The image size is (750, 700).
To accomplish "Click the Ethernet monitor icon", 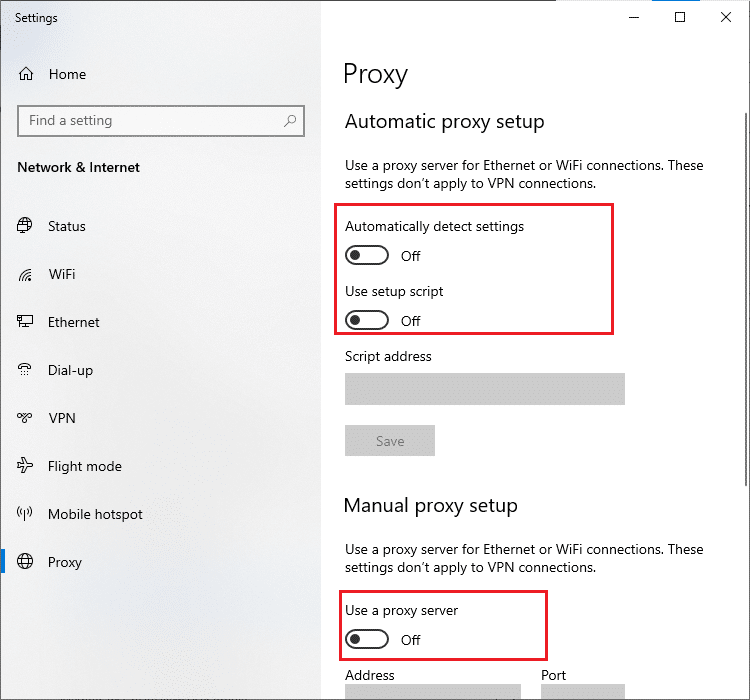I will point(26,322).
